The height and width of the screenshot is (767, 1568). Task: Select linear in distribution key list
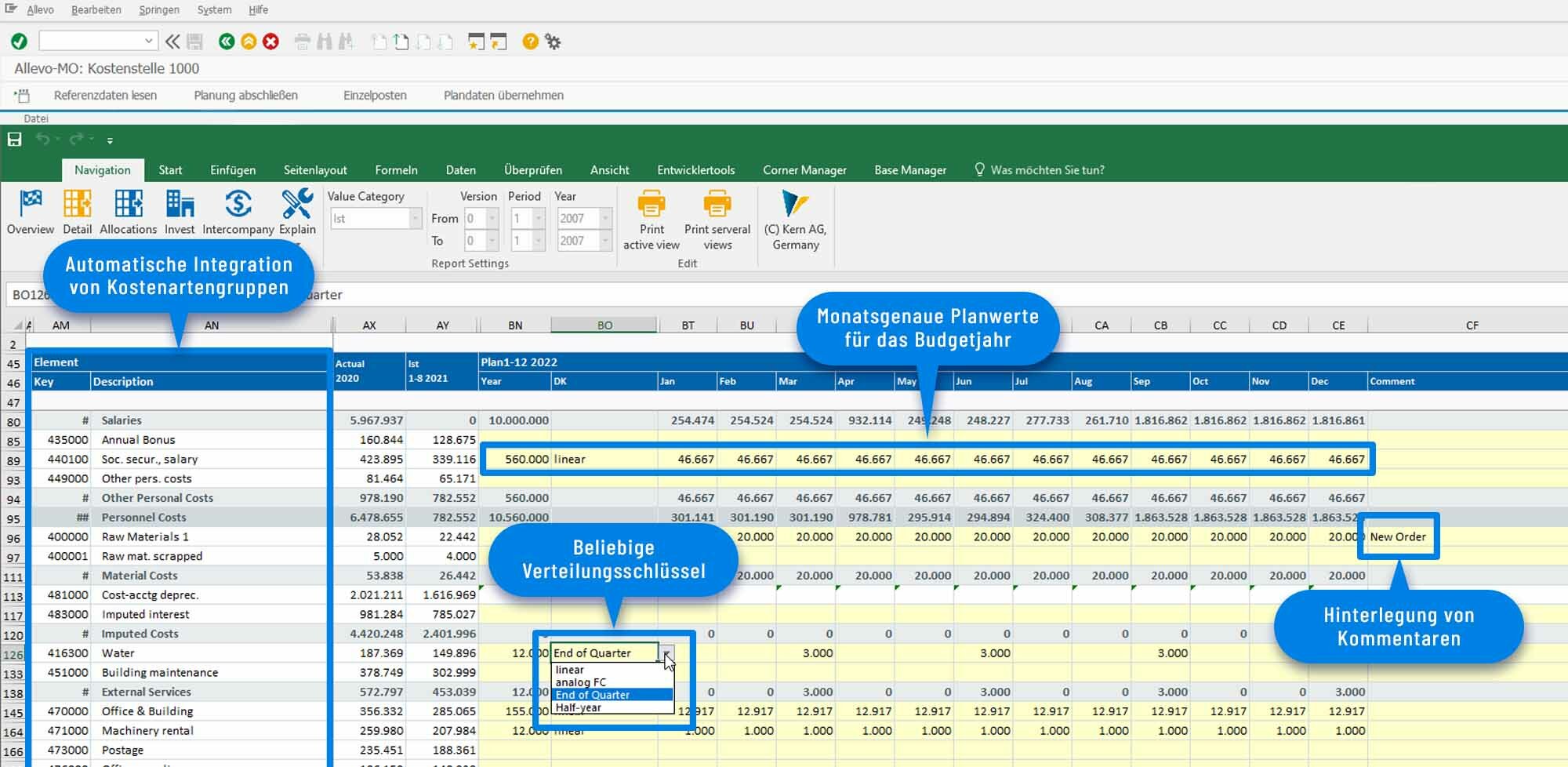pyautogui.click(x=612, y=670)
